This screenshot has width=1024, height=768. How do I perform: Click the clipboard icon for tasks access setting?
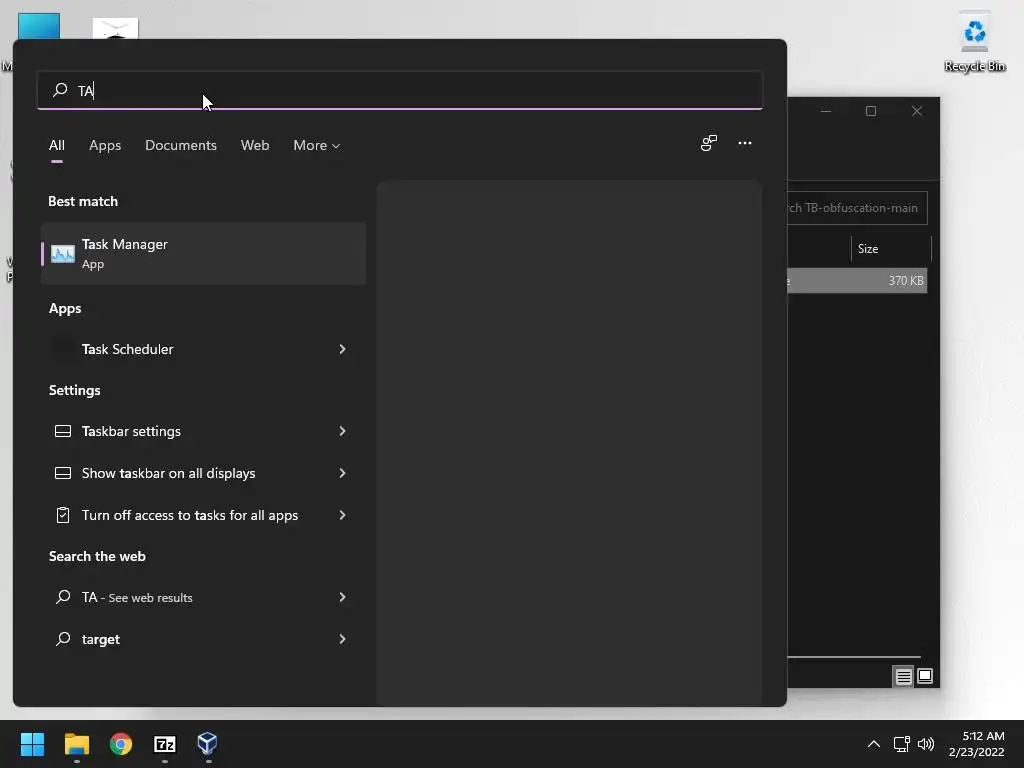click(63, 515)
